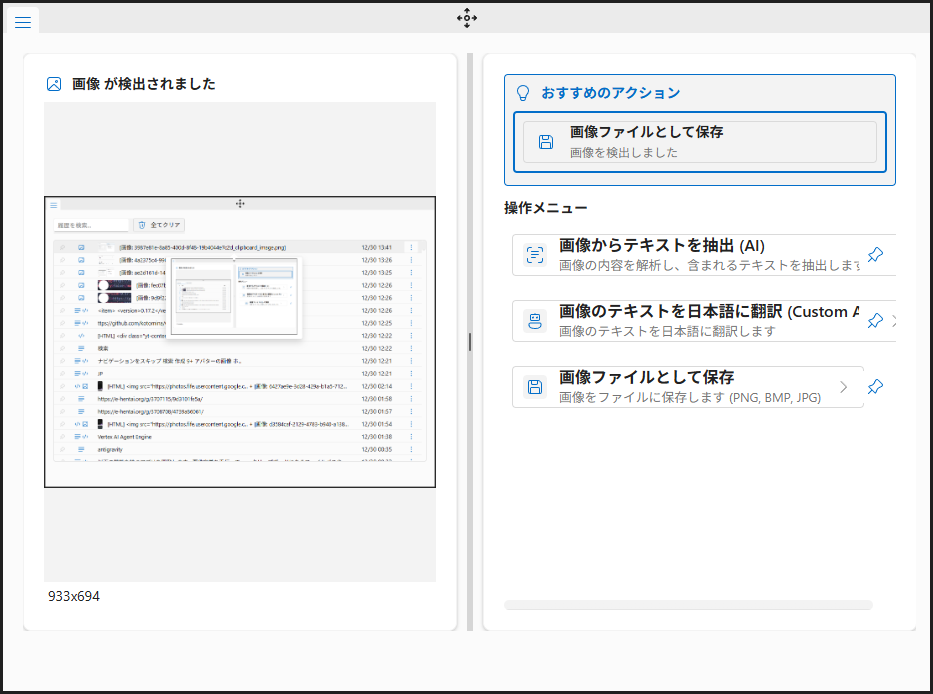
Task: Choose the recommended 画像ファイルとして保存 action
Action: 699,141
